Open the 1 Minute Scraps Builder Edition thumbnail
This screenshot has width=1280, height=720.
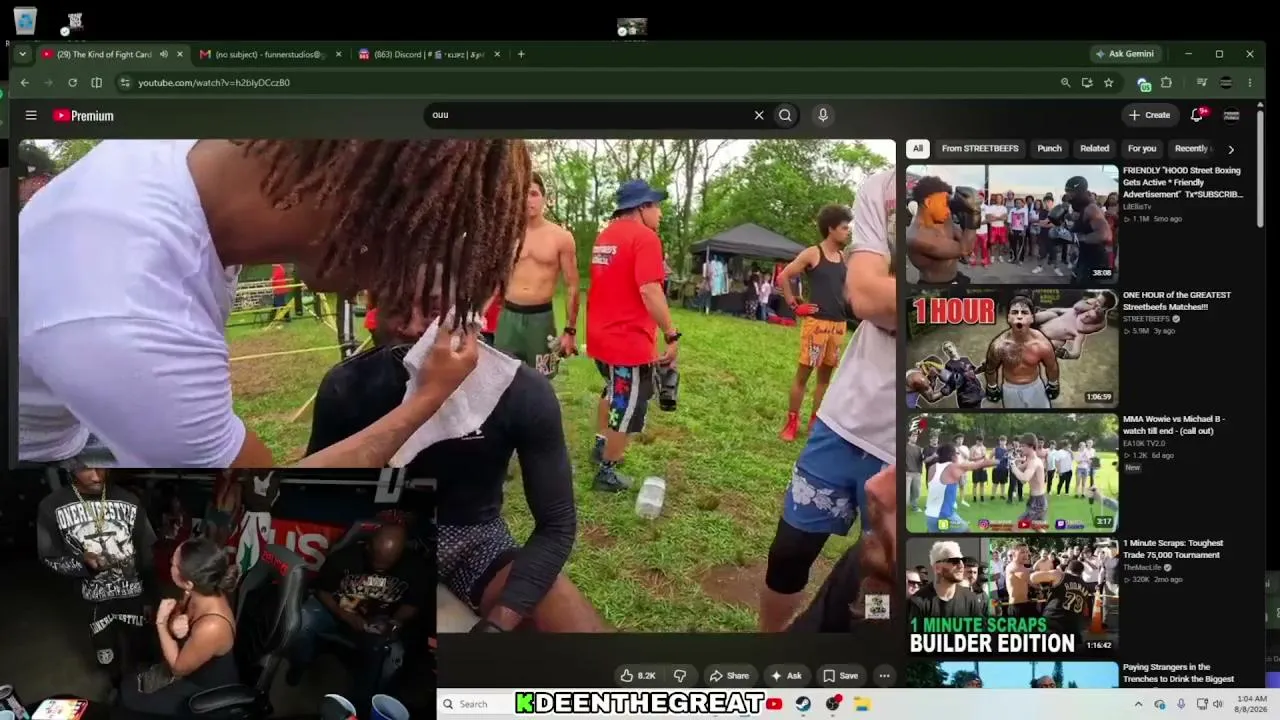(x=1012, y=596)
